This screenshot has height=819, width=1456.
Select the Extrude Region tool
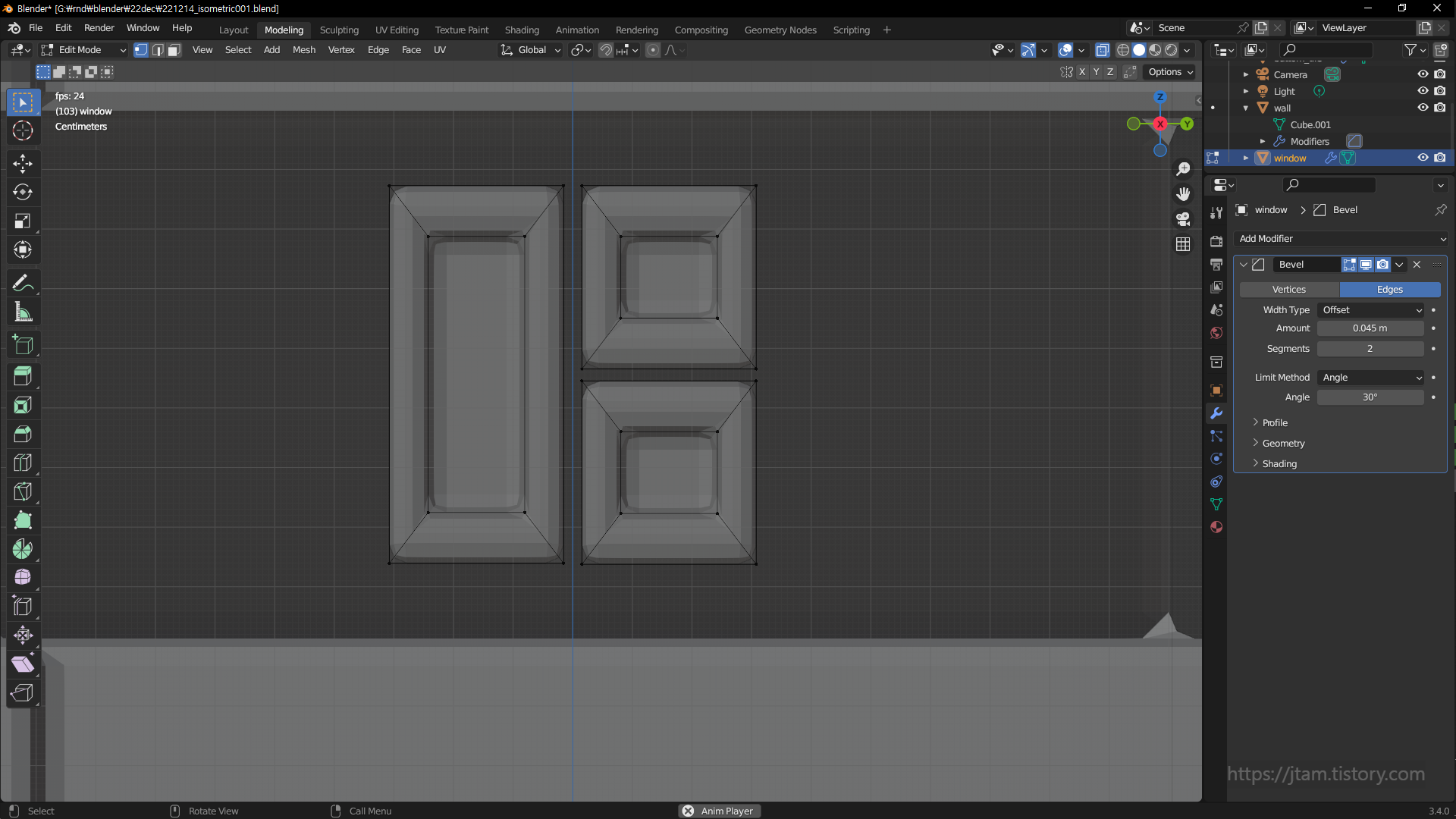(x=23, y=375)
